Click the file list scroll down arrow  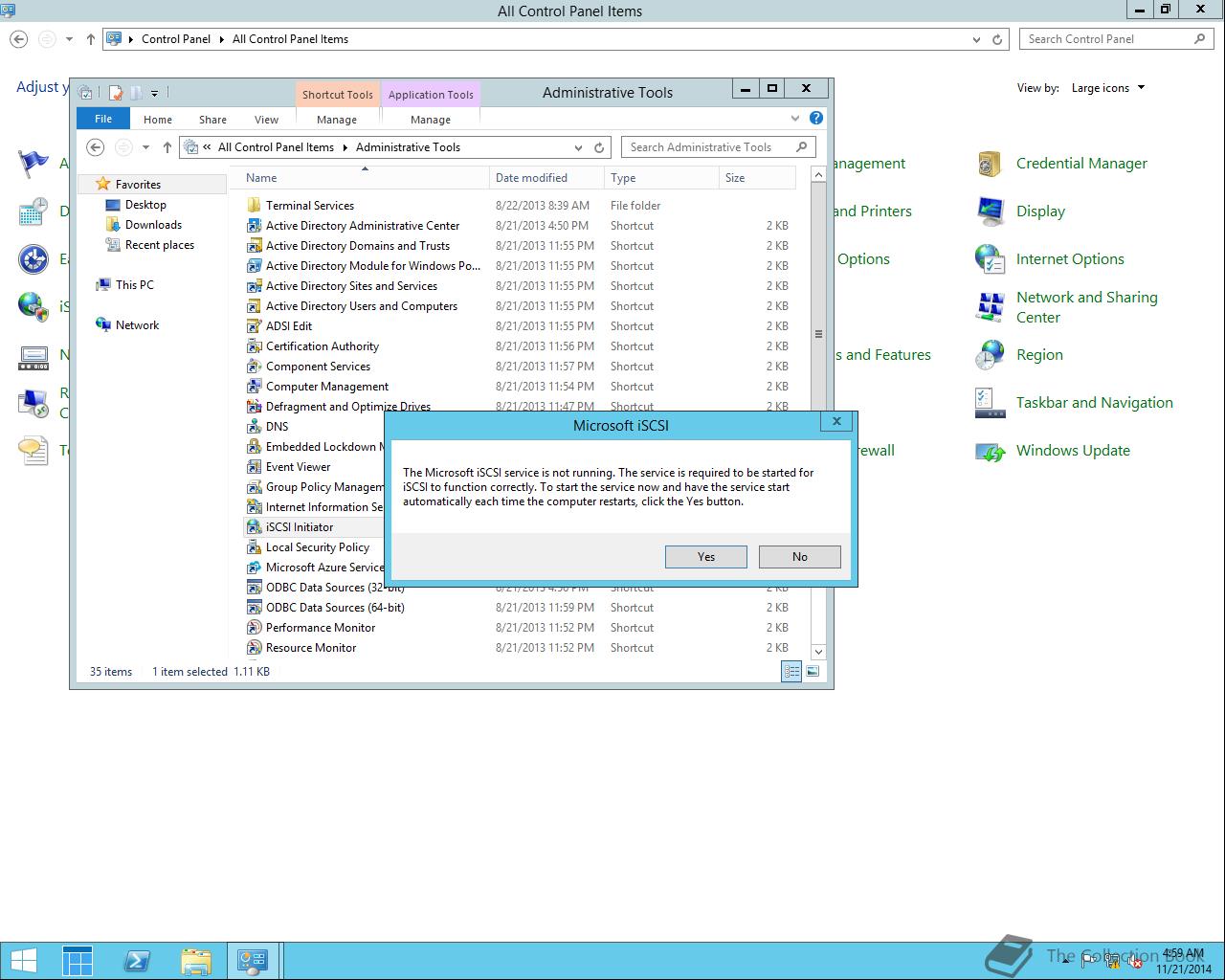(x=818, y=652)
